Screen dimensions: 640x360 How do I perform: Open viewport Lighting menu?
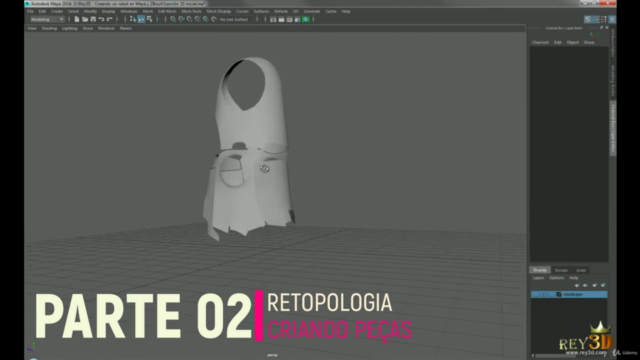(69, 29)
